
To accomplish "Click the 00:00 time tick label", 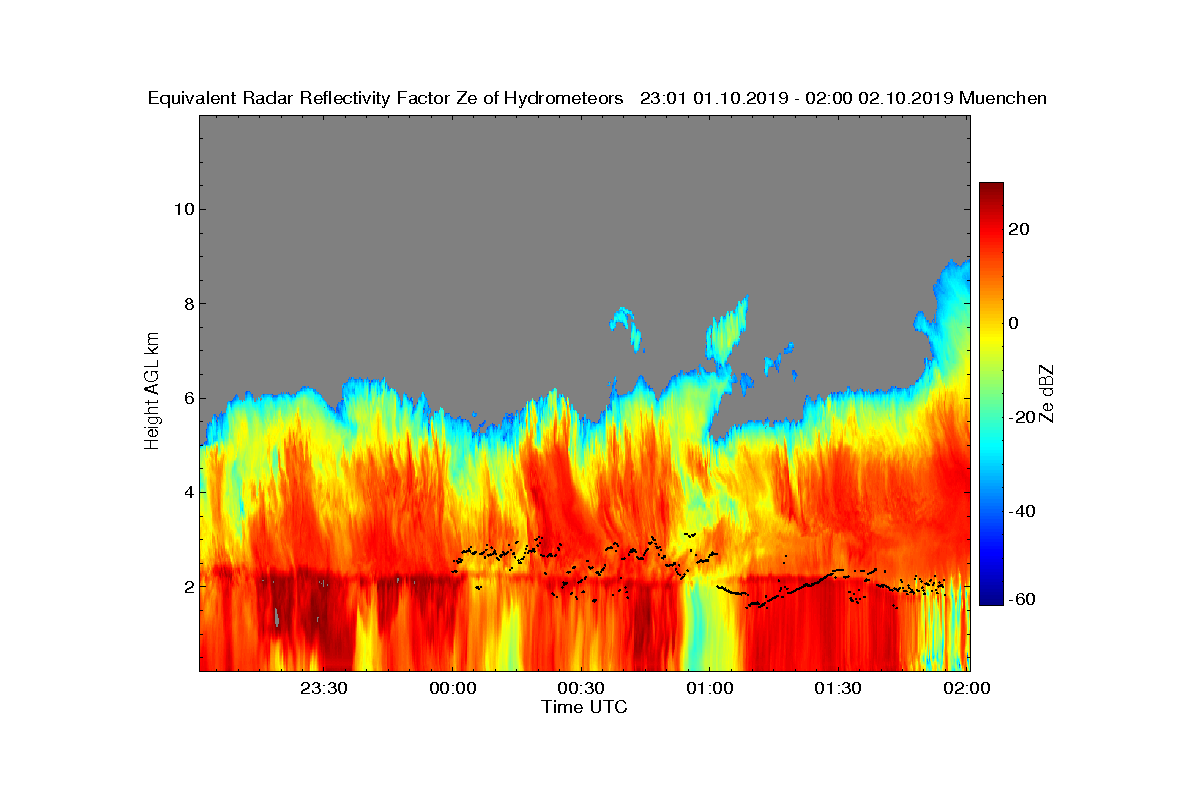I will [x=452, y=688].
